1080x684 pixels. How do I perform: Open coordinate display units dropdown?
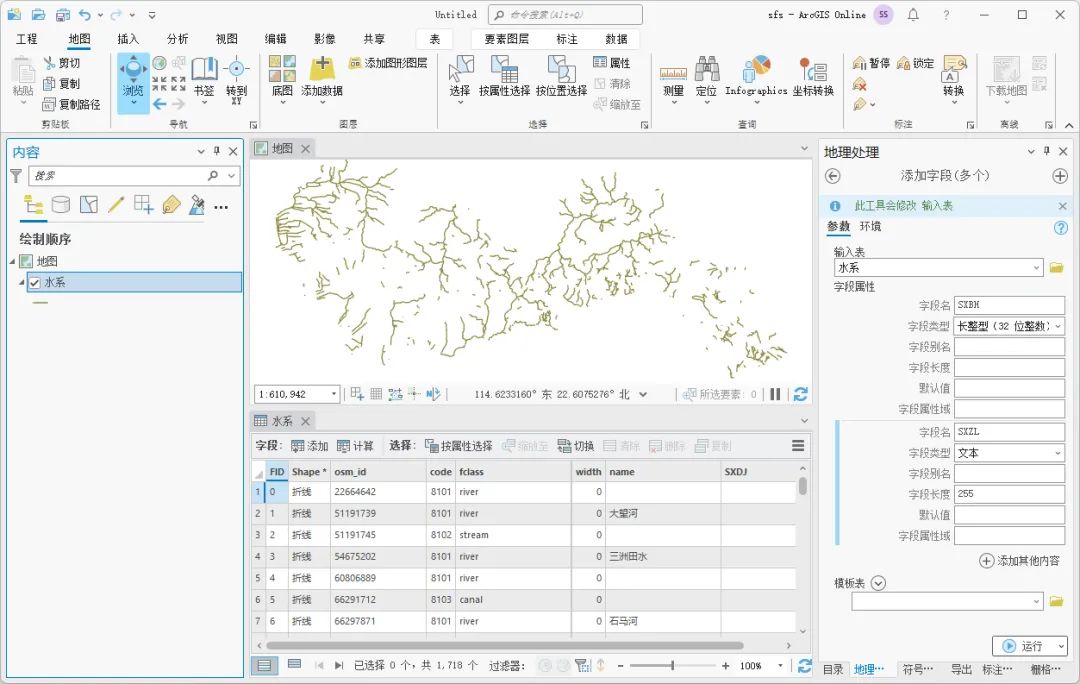643,394
